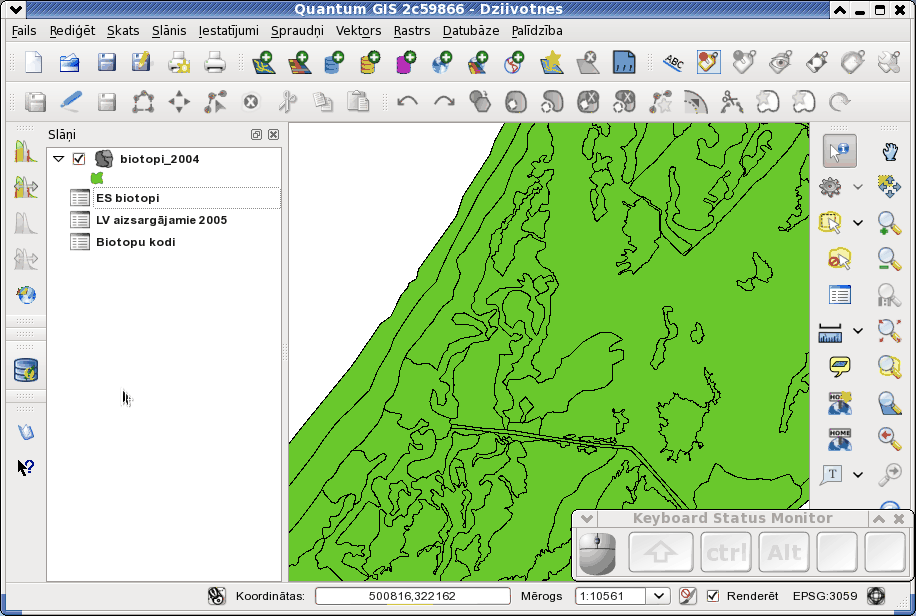
Task: Open the Rastrs menu
Action: pyautogui.click(x=412, y=31)
